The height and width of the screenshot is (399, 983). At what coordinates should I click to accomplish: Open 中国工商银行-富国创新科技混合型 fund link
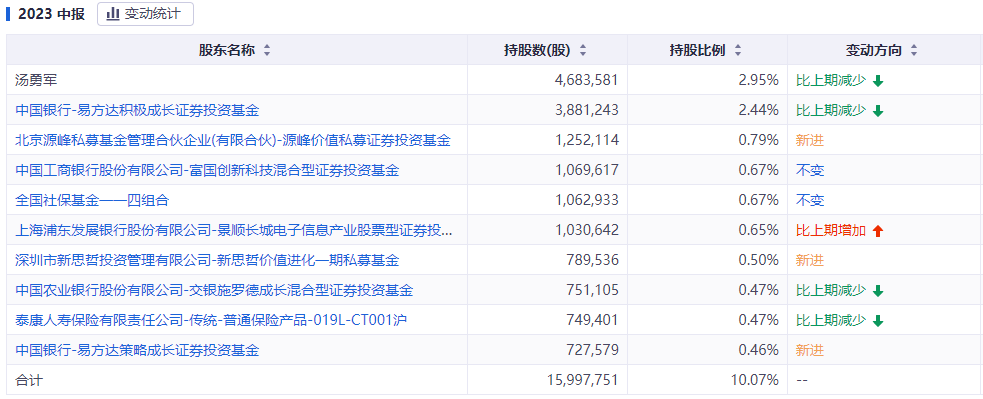coord(207,171)
